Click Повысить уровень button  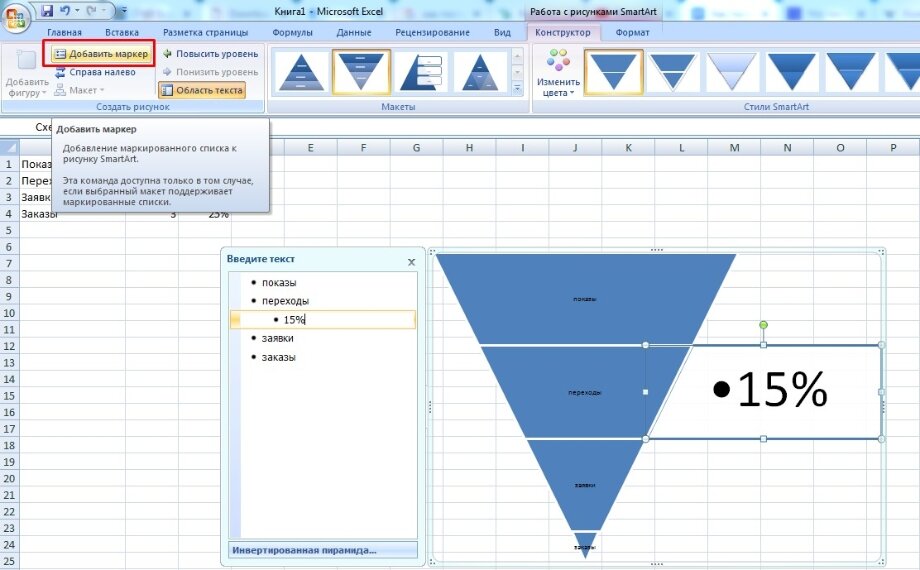210,54
